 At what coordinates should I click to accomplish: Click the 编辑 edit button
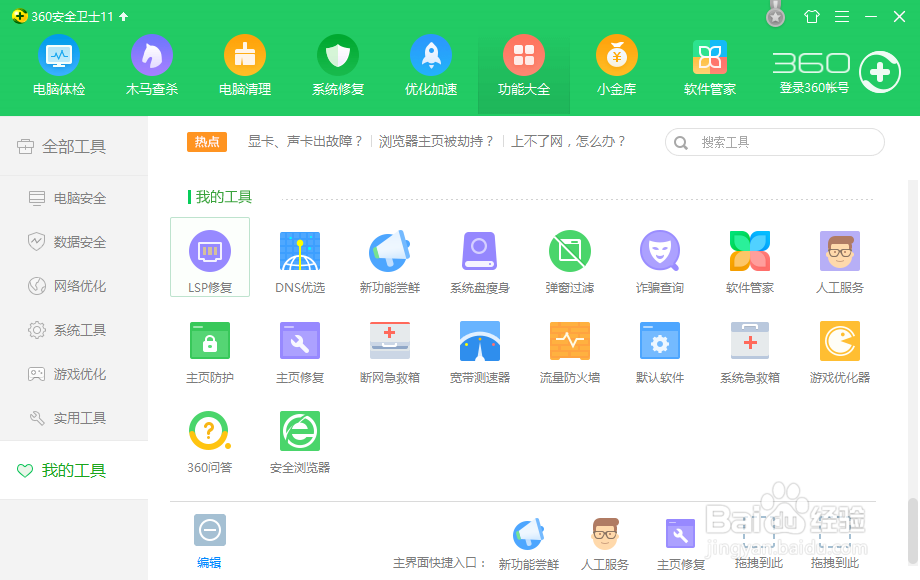point(209,541)
